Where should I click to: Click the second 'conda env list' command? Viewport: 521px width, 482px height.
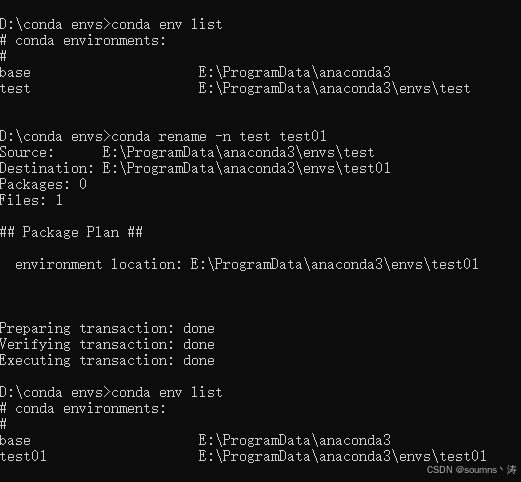coord(167,392)
